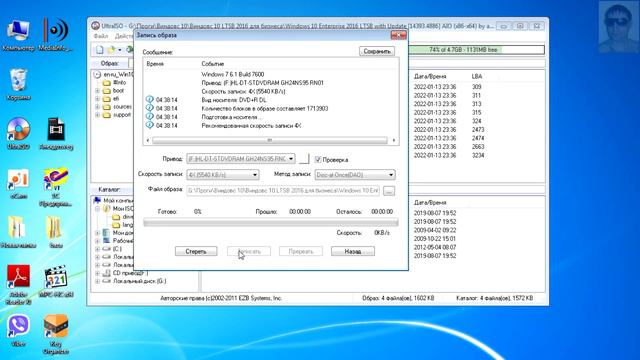Click the 74% of 4.7GB capacity bar
The image size is (640, 360).
477,50
